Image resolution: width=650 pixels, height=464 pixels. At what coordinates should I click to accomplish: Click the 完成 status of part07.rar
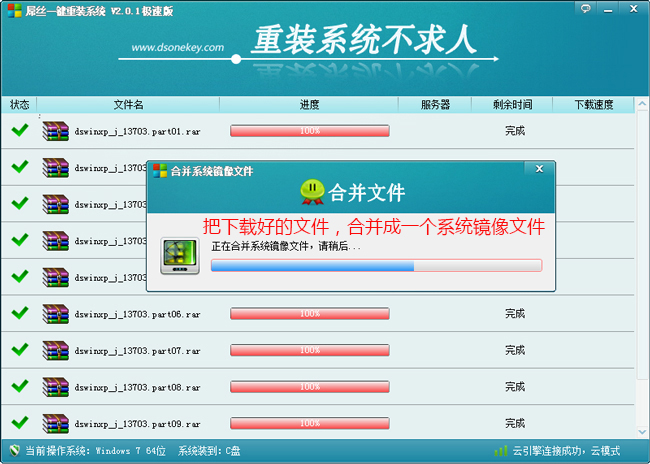pos(515,350)
